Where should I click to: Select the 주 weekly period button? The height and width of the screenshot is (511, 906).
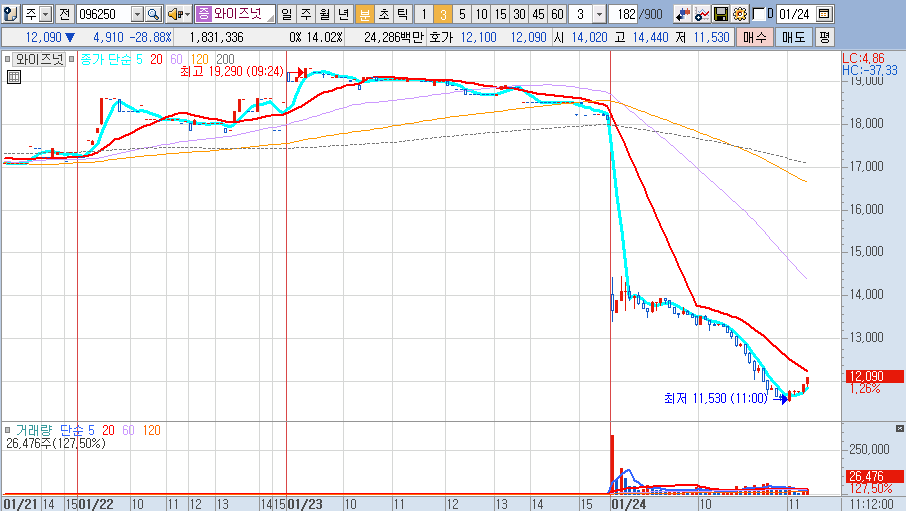[x=306, y=14]
